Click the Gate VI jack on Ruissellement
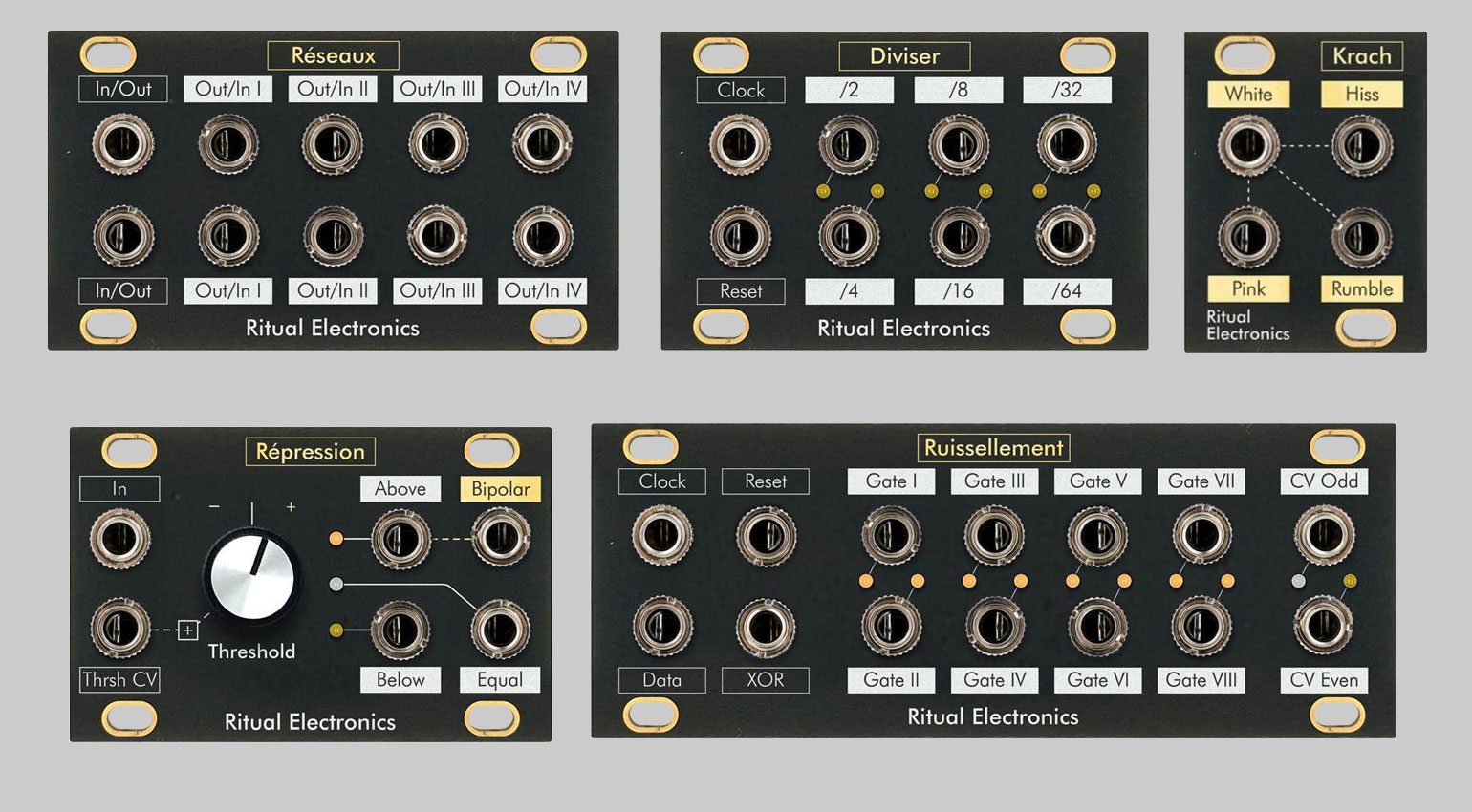1472x812 pixels. coord(1098,626)
